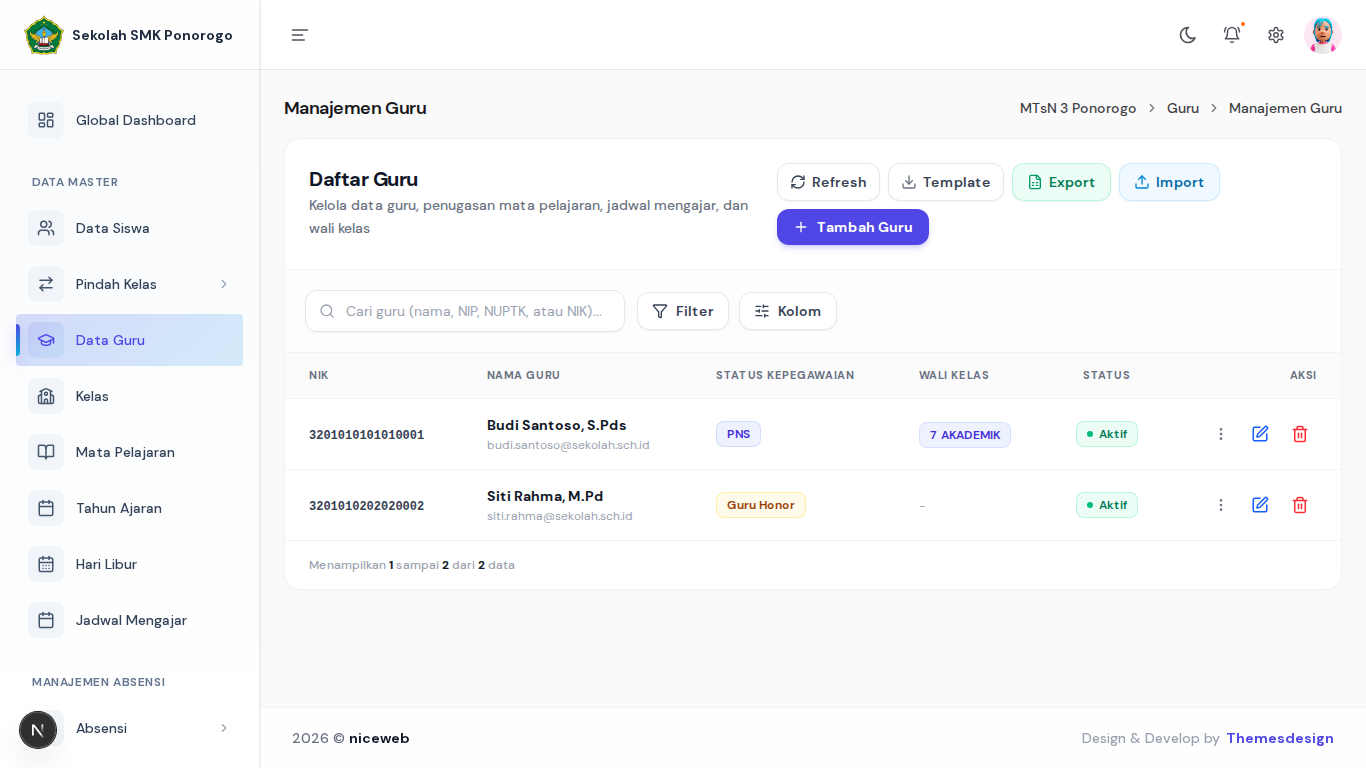Click the Next.js N badge icon

(38, 730)
